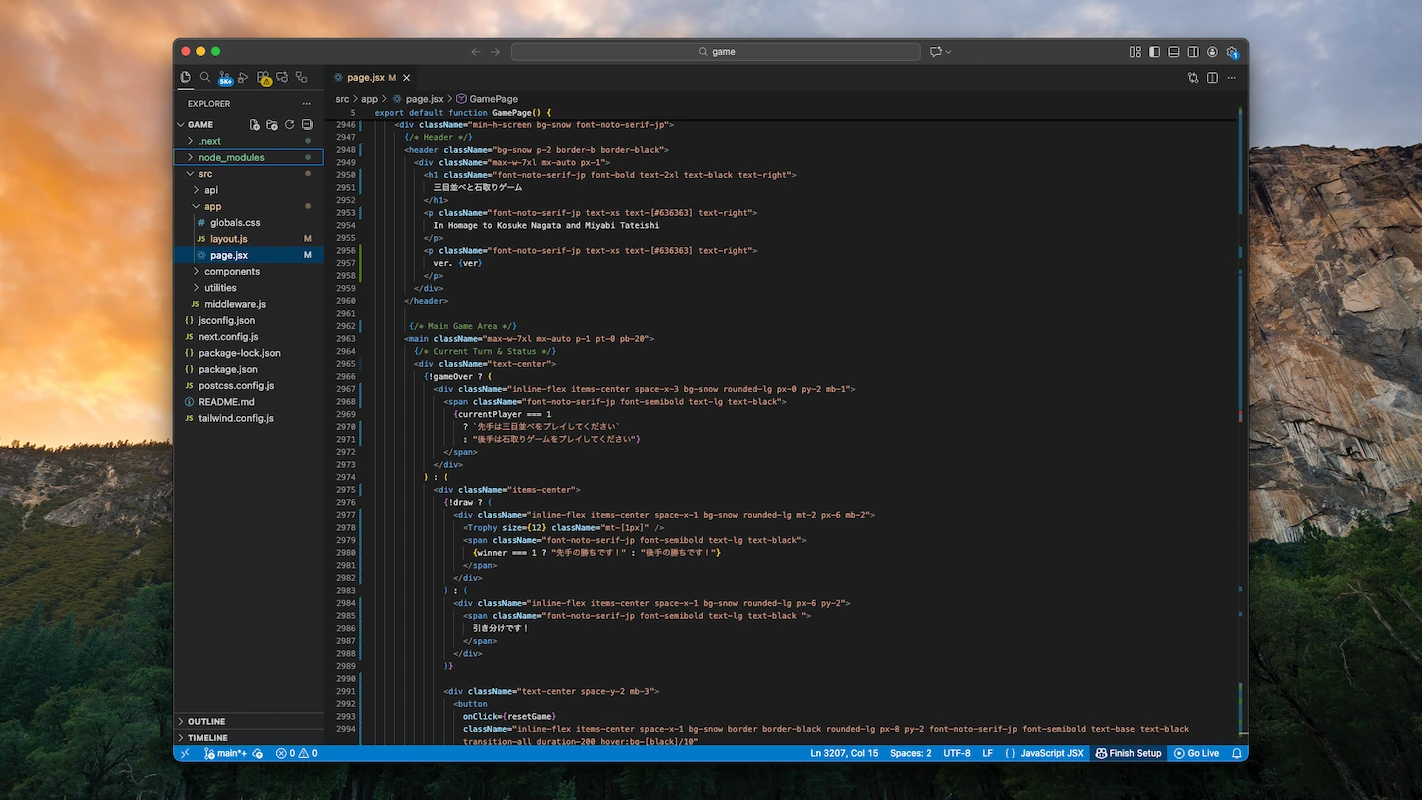This screenshot has height=800, width=1422.
Task: Refresh the Explorer file tree
Action: (290, 125)
